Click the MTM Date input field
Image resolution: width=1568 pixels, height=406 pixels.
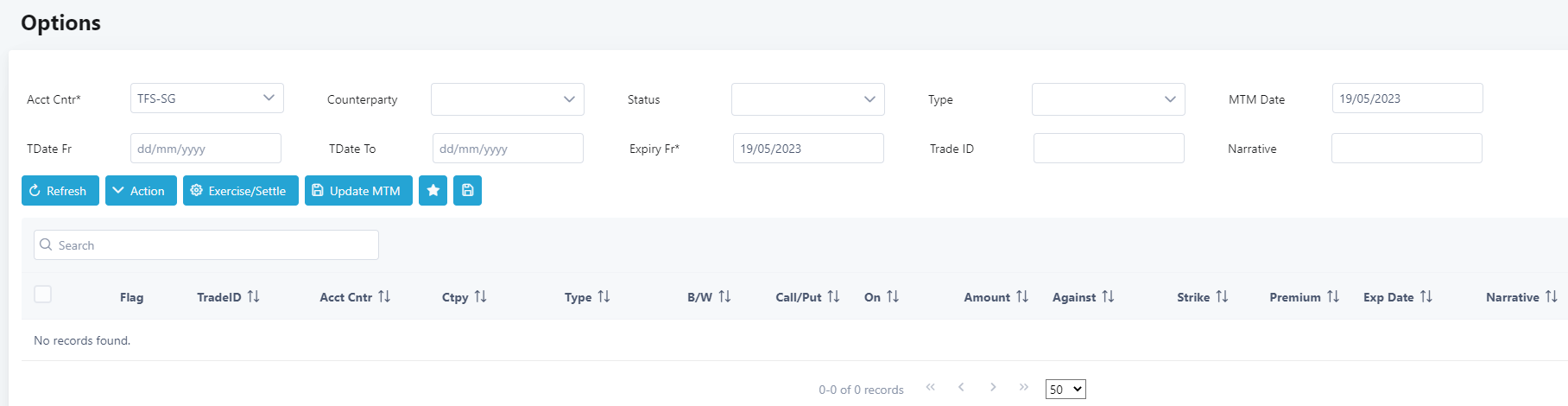(x=1407, y=98)
